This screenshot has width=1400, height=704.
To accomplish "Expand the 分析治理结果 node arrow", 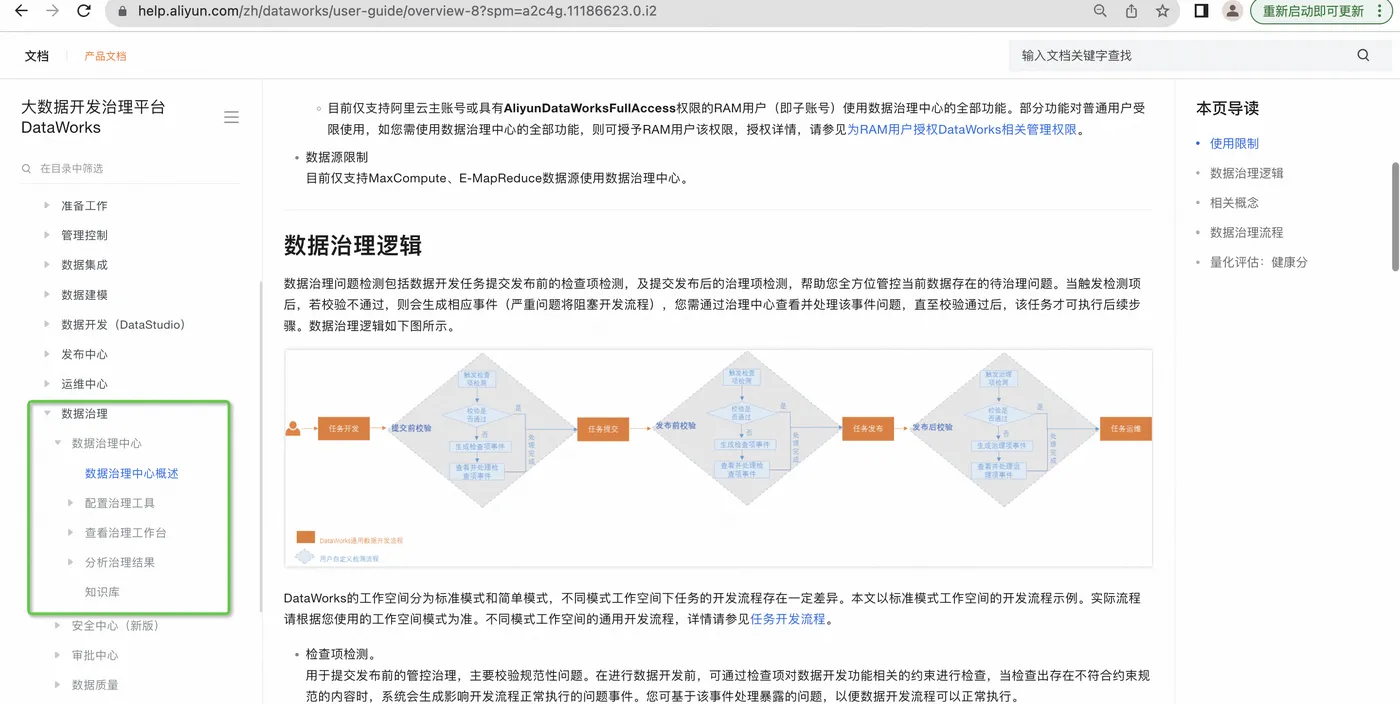I will tap(70, 562).
